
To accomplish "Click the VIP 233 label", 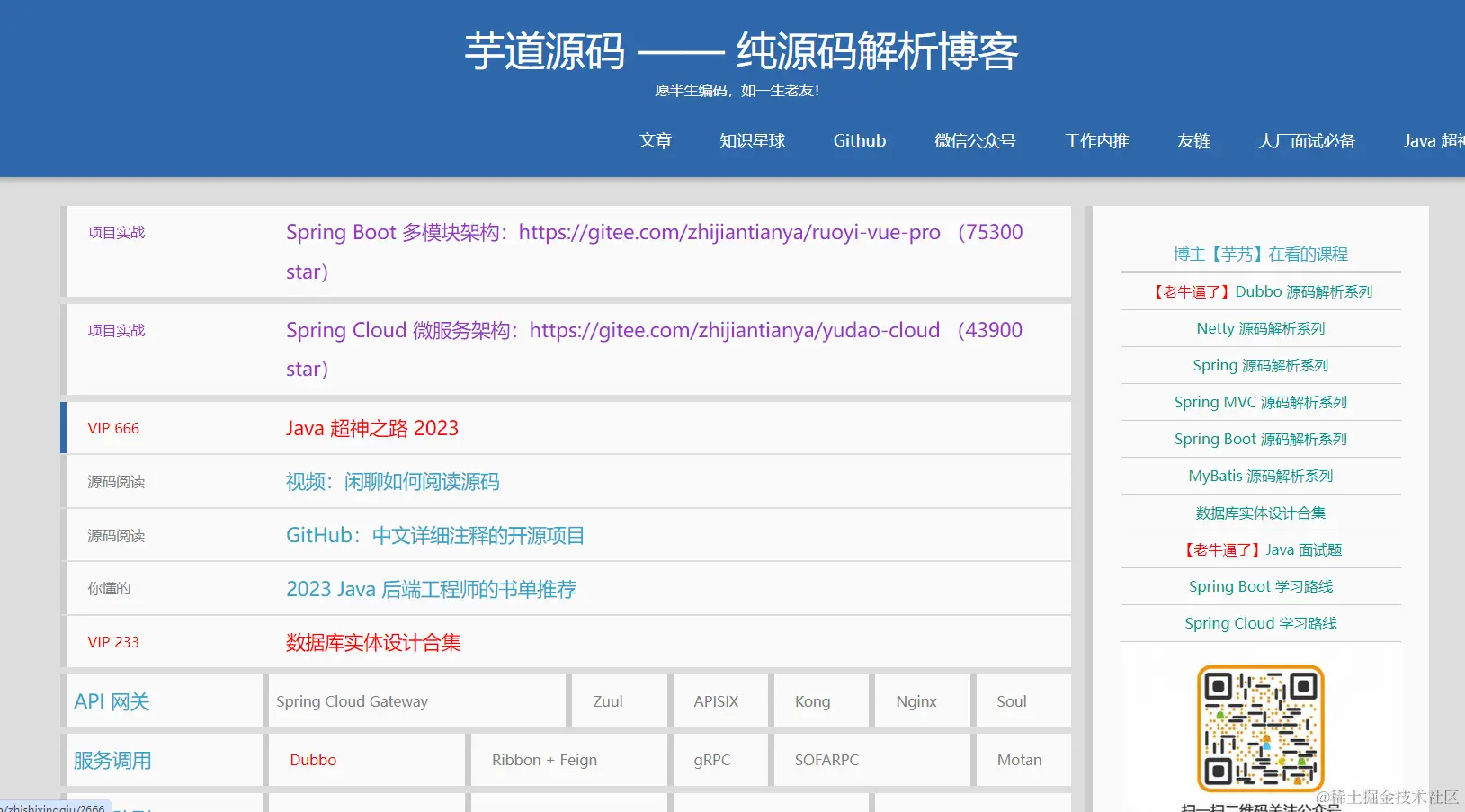I will [113, 642].
